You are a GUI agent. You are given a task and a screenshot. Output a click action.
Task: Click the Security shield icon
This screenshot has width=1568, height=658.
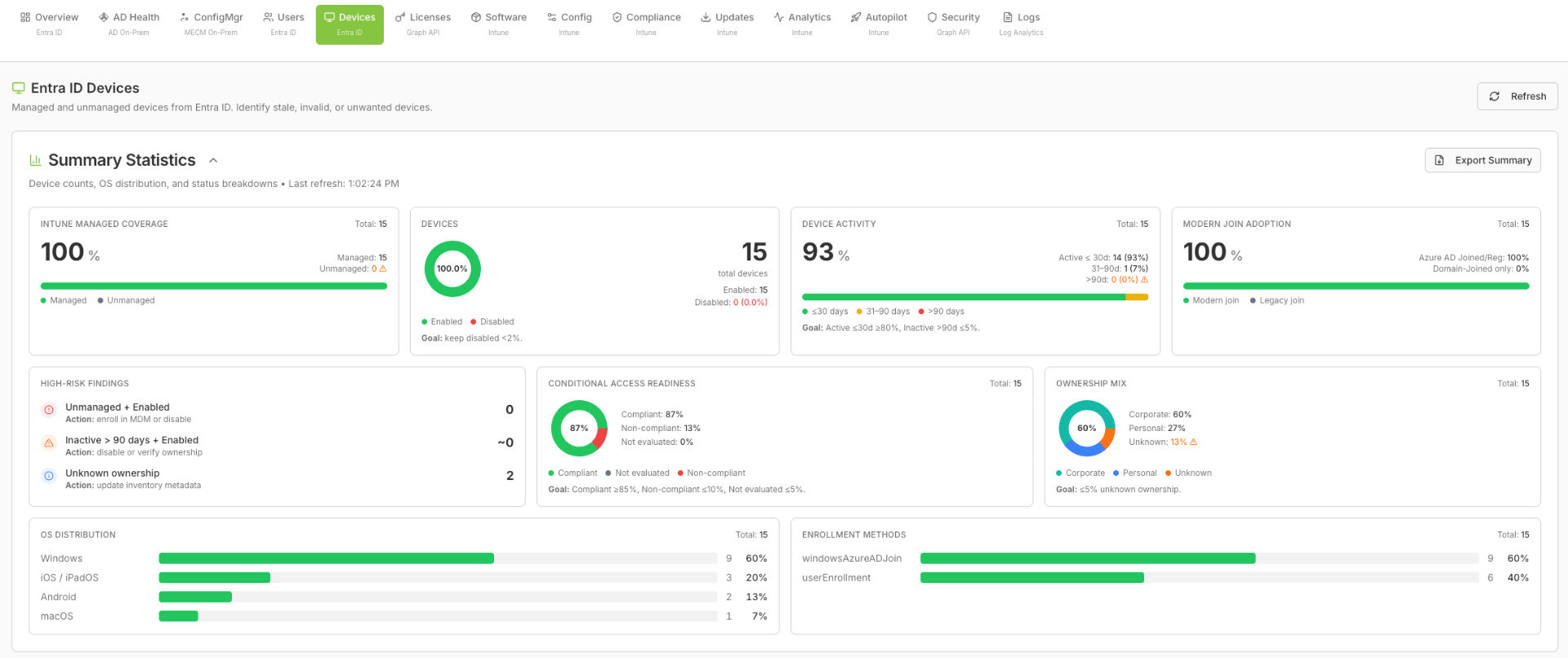click(932, 17)
